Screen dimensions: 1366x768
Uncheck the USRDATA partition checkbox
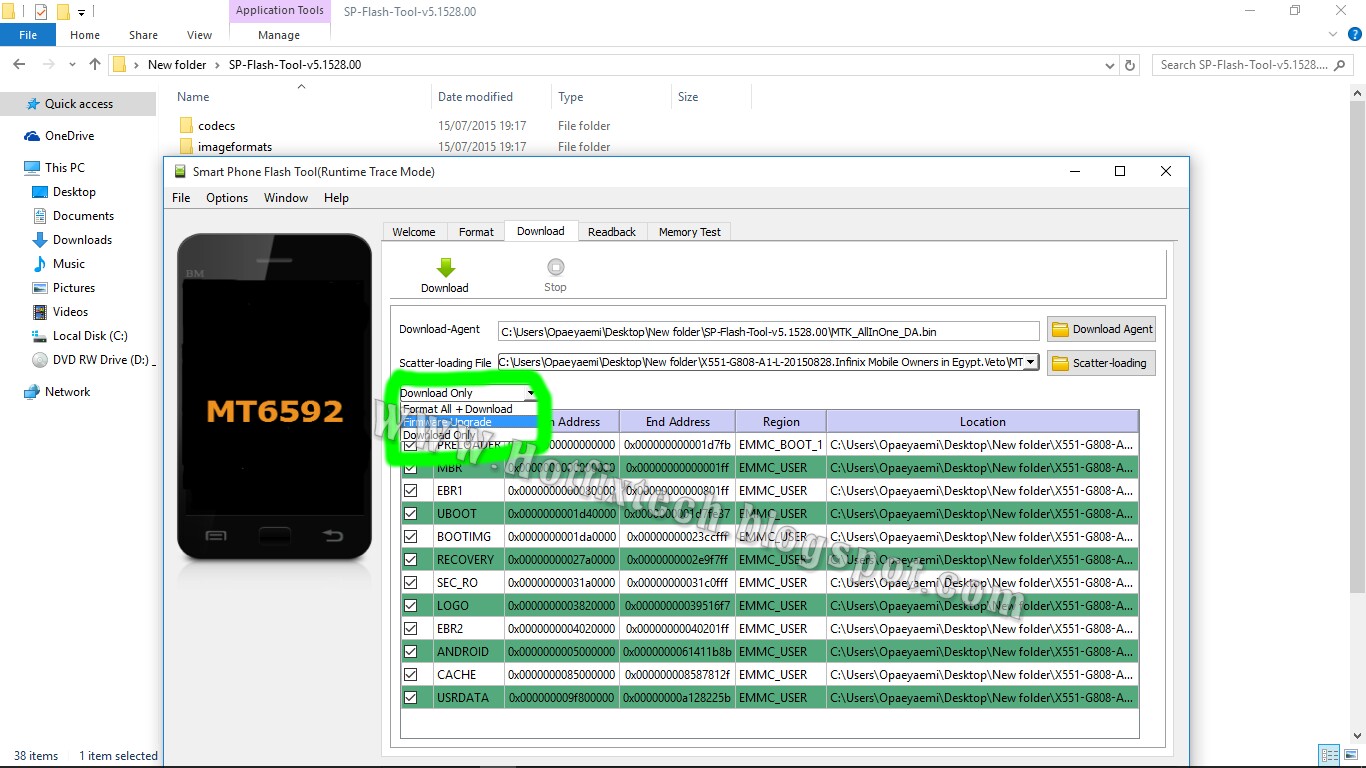click(411, 697)
